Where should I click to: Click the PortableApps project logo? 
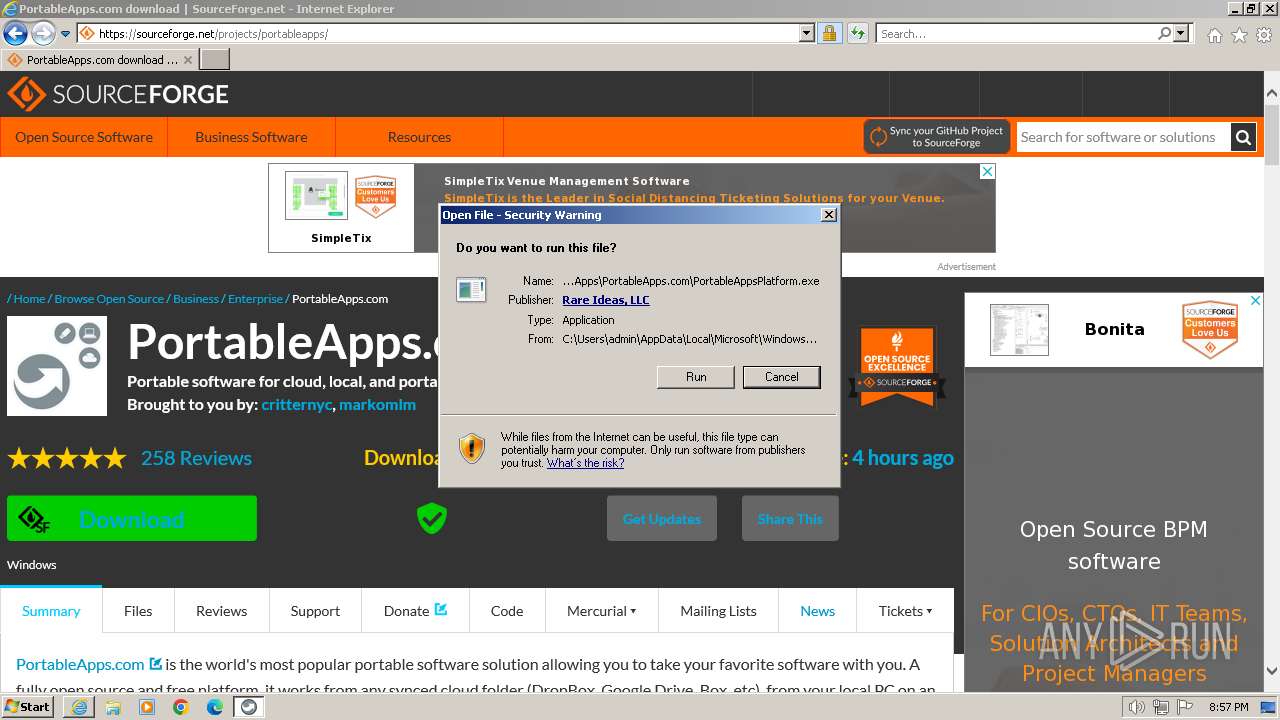pos(57,366)
